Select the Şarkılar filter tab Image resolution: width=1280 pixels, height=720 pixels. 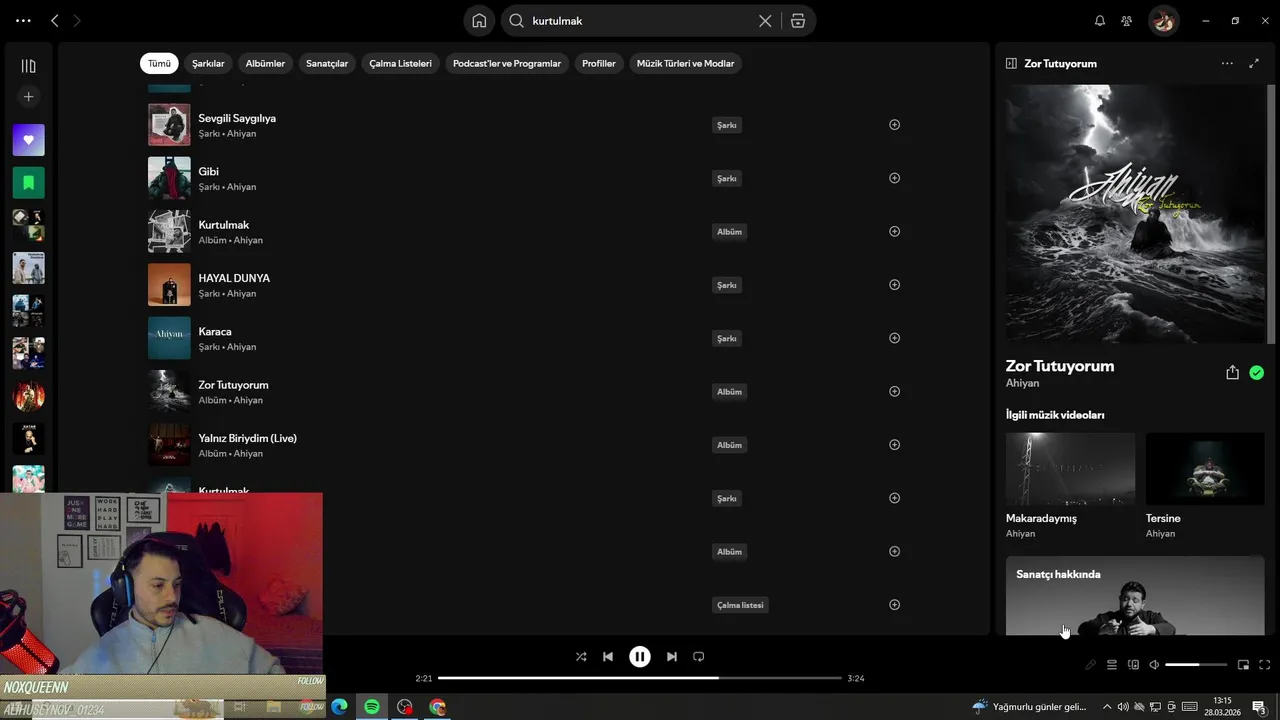(208, 63)
